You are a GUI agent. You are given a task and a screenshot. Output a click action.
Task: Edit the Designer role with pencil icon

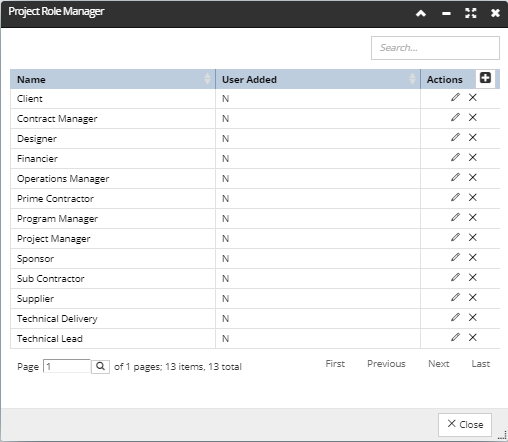click(x=455, y=137)
